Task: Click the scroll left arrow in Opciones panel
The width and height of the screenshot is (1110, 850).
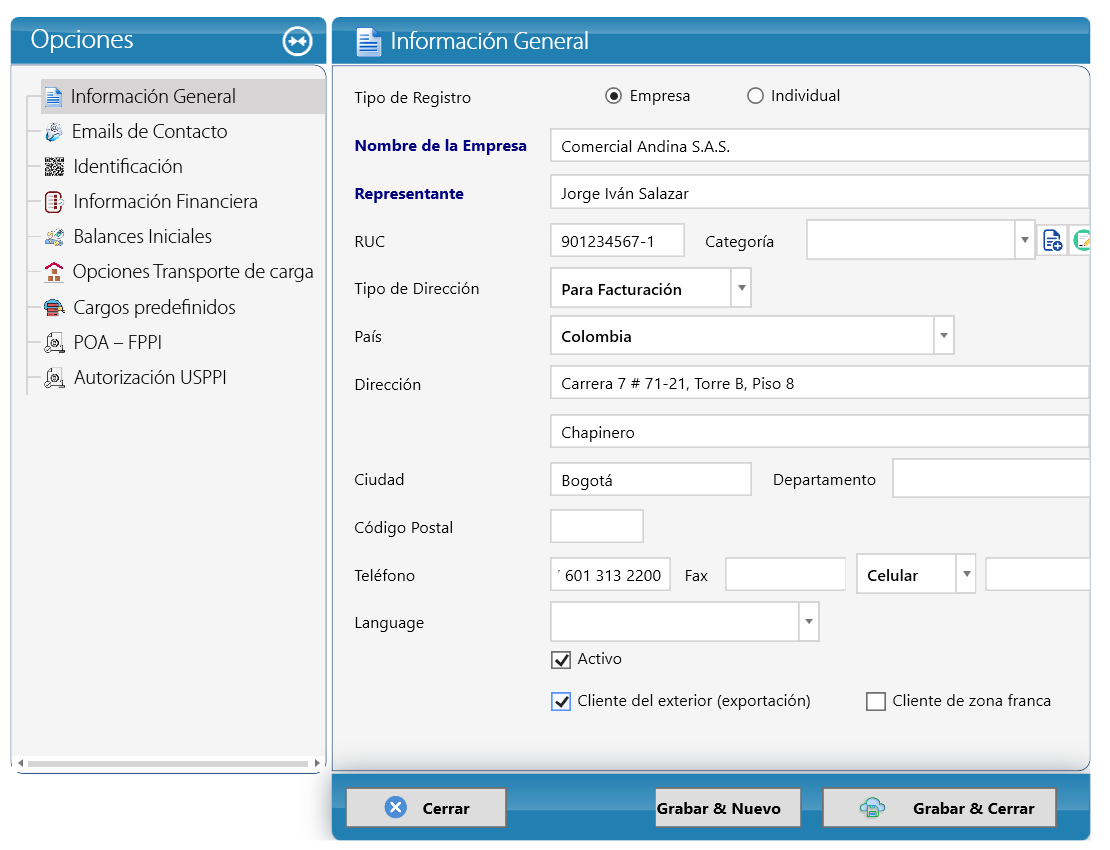Action: tap(21, 764)
